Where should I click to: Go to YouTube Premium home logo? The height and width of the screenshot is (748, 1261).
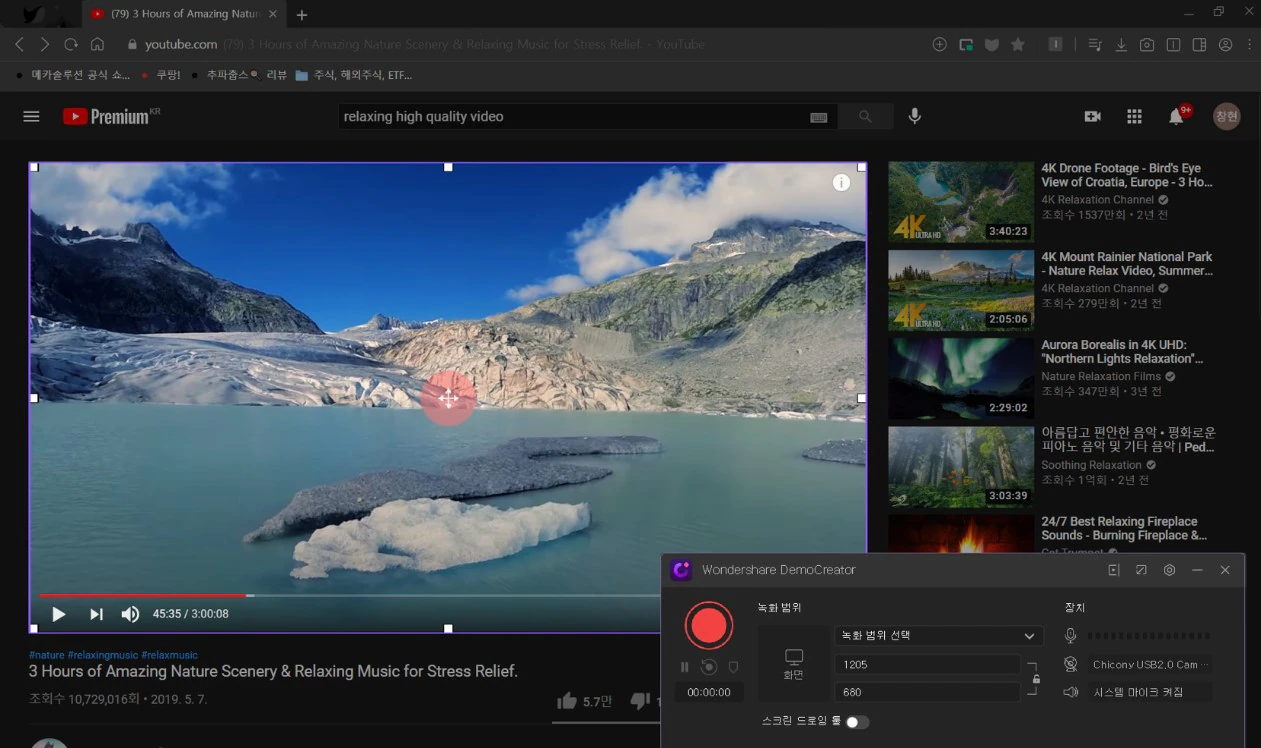coord(111,116)
